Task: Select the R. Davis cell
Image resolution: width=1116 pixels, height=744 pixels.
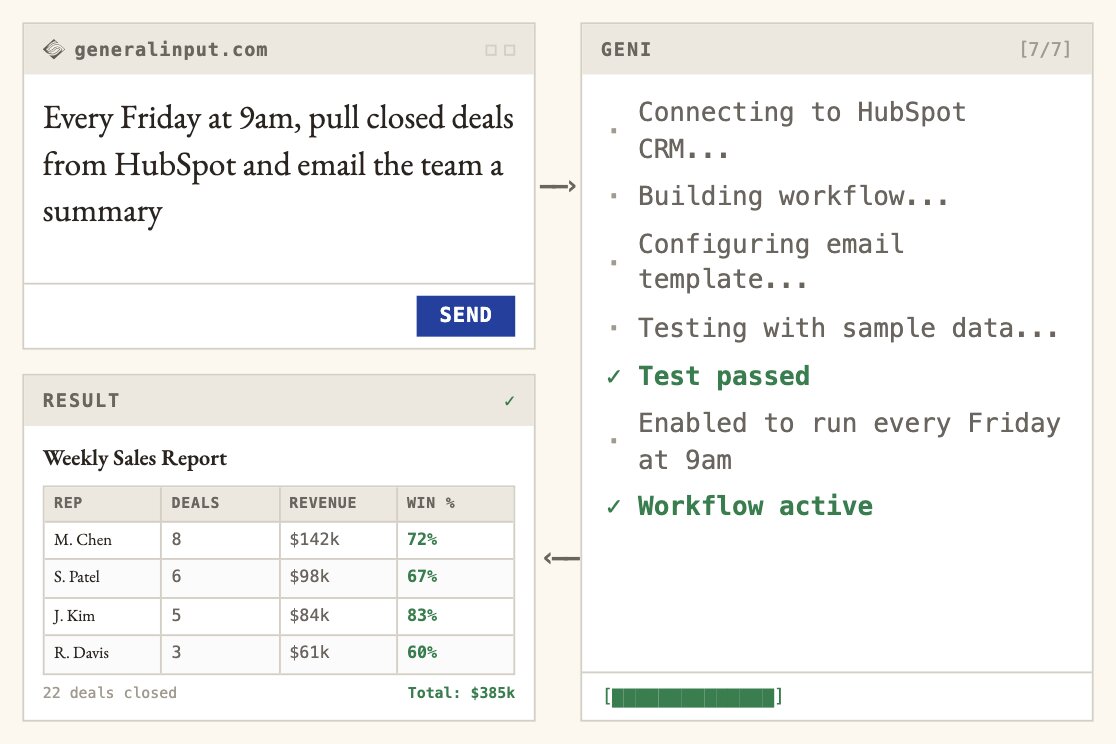Action: tap(102, 654)
